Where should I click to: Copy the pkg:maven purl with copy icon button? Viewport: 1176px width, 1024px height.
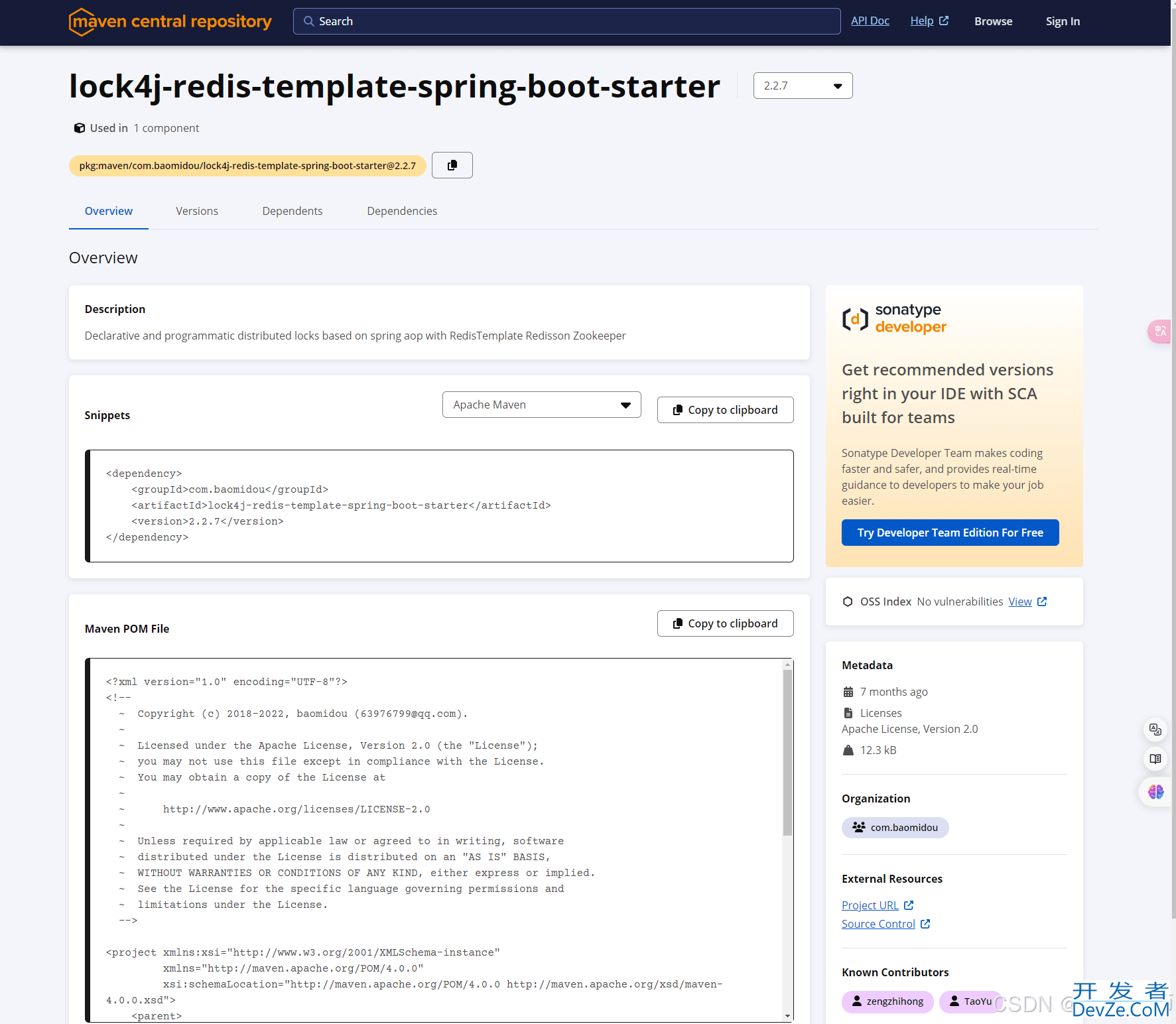pyautogui.click(x=452, y=165)
